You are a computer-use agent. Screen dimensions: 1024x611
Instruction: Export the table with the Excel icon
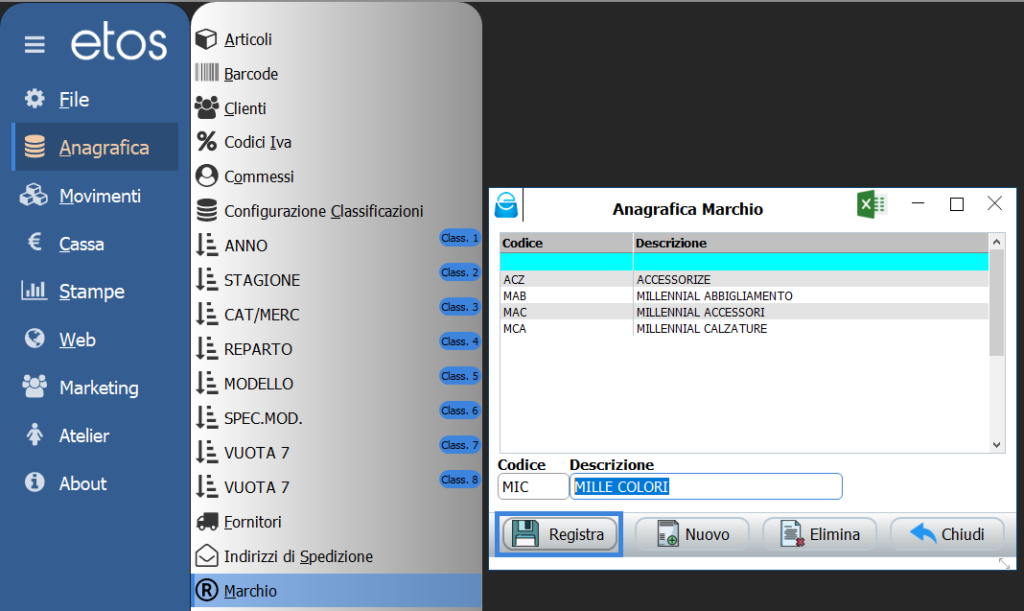point(871,204)
